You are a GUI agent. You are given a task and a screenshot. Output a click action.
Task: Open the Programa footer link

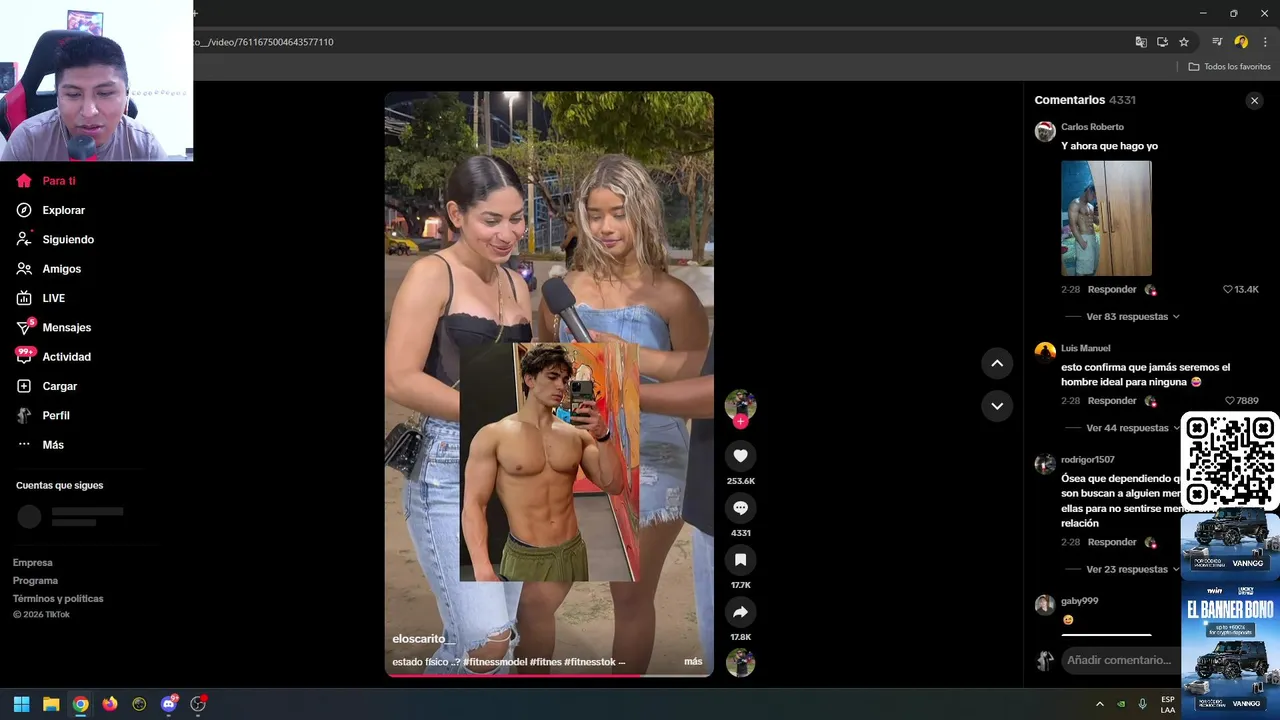click(35, 581)
